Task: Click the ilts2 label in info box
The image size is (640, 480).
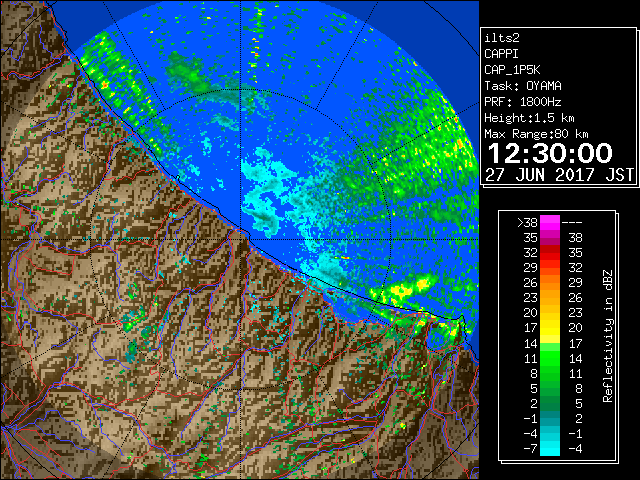Action: (x=502, y=38)
